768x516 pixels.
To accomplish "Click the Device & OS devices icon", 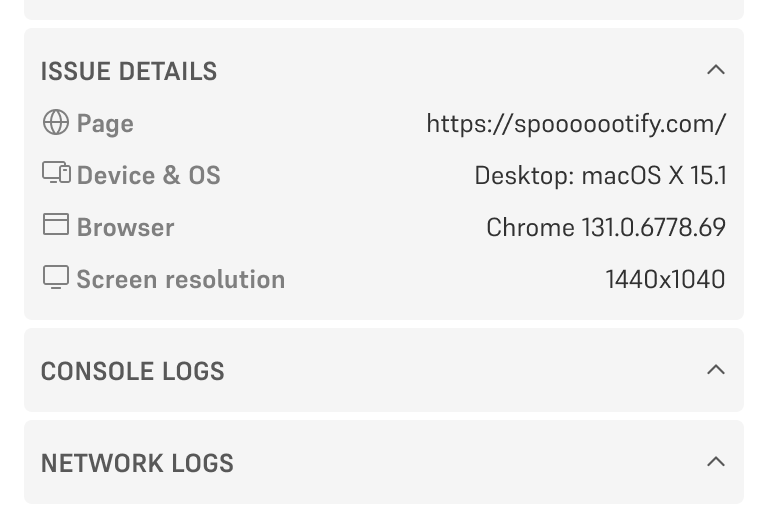I will coord(56,173).
